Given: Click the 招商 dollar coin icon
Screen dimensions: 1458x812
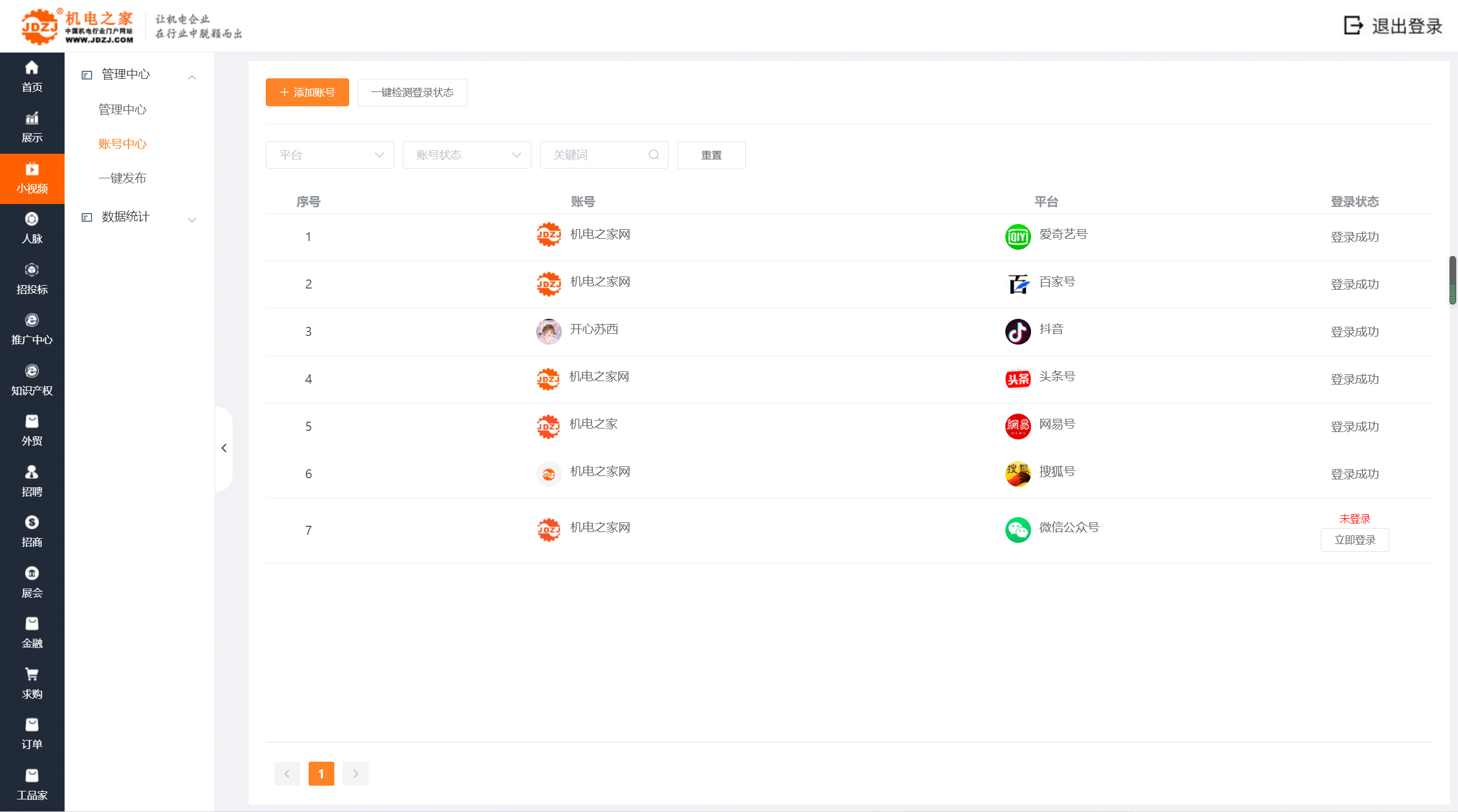Looking at the screenshot, I should point(32,522).
